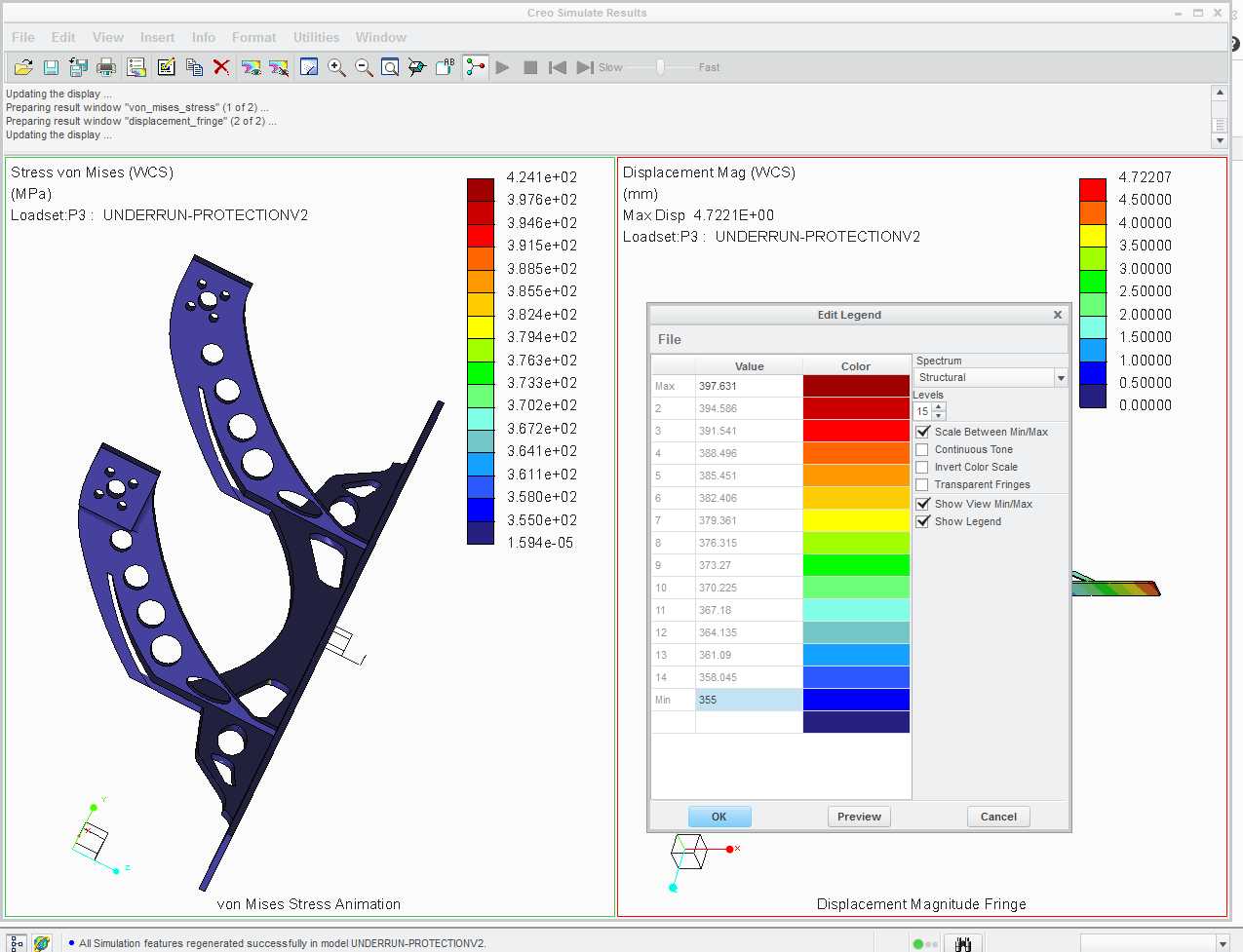1243x952 pixels.
Task: Adjust the animation speed slider handle
Action: pyautogui.click(x=661, y=67)
